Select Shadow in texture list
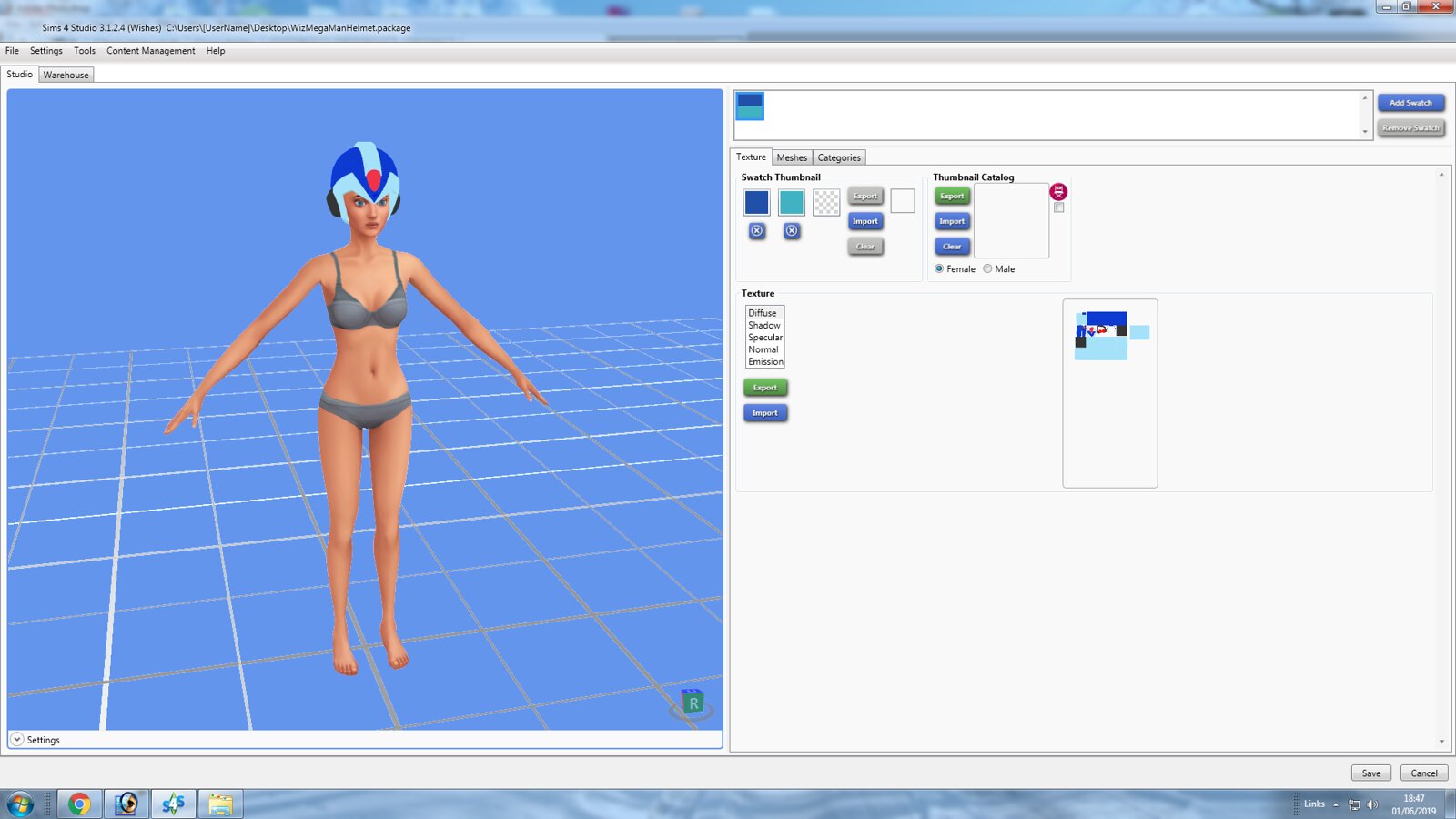Viewport: 1456px width, 819px height. click(764, 325)
